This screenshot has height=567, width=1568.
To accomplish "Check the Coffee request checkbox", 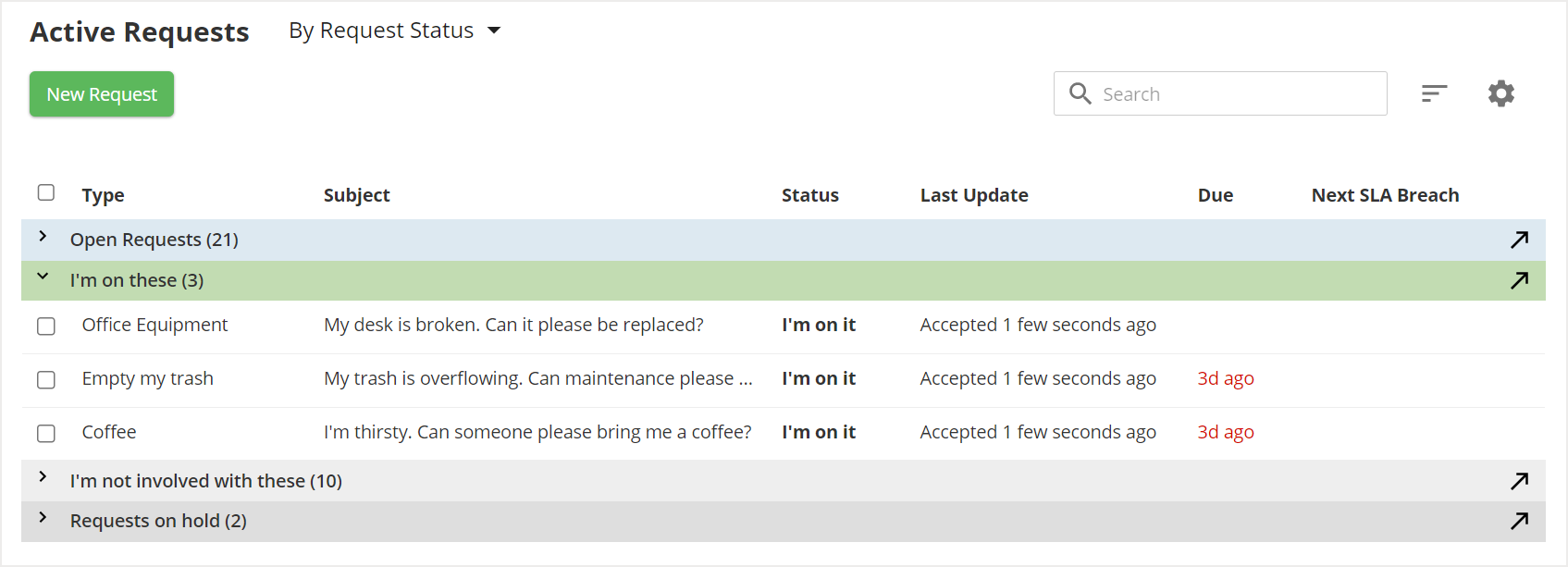I will point(46,434).
